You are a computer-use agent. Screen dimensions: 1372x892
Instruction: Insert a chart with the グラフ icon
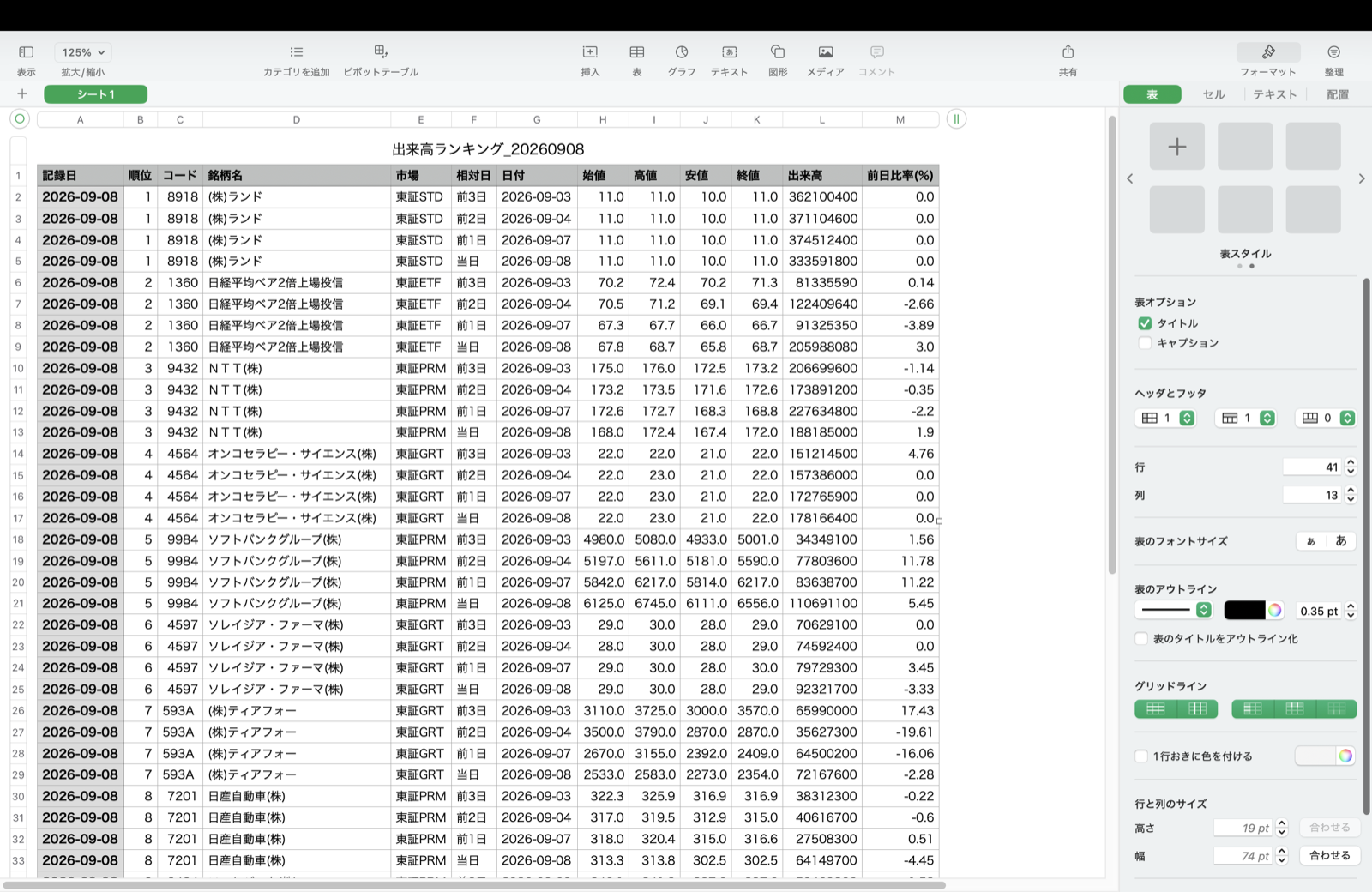682,52
